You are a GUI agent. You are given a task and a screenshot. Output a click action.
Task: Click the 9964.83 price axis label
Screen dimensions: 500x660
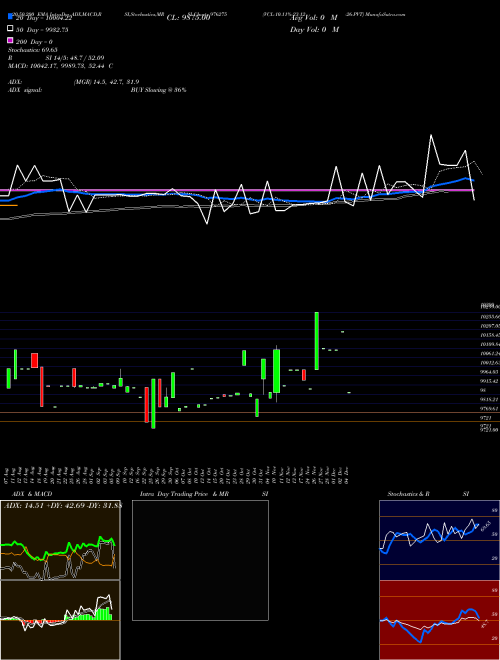click(489, 372)
